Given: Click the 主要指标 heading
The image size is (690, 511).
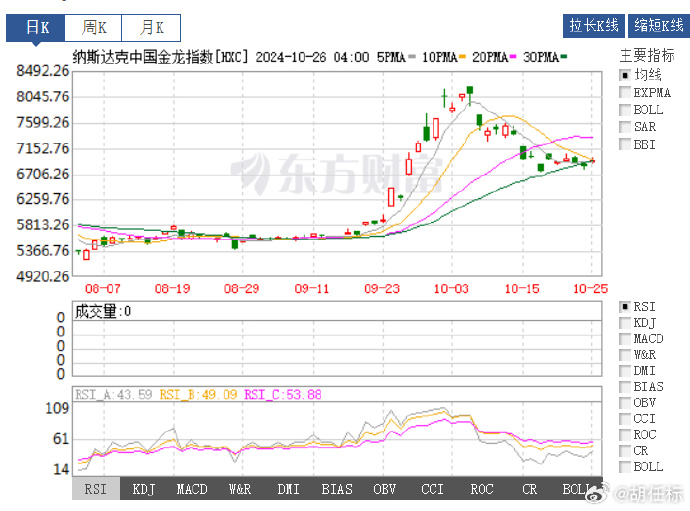Looking at the screenshot, I should pos(647,55).
